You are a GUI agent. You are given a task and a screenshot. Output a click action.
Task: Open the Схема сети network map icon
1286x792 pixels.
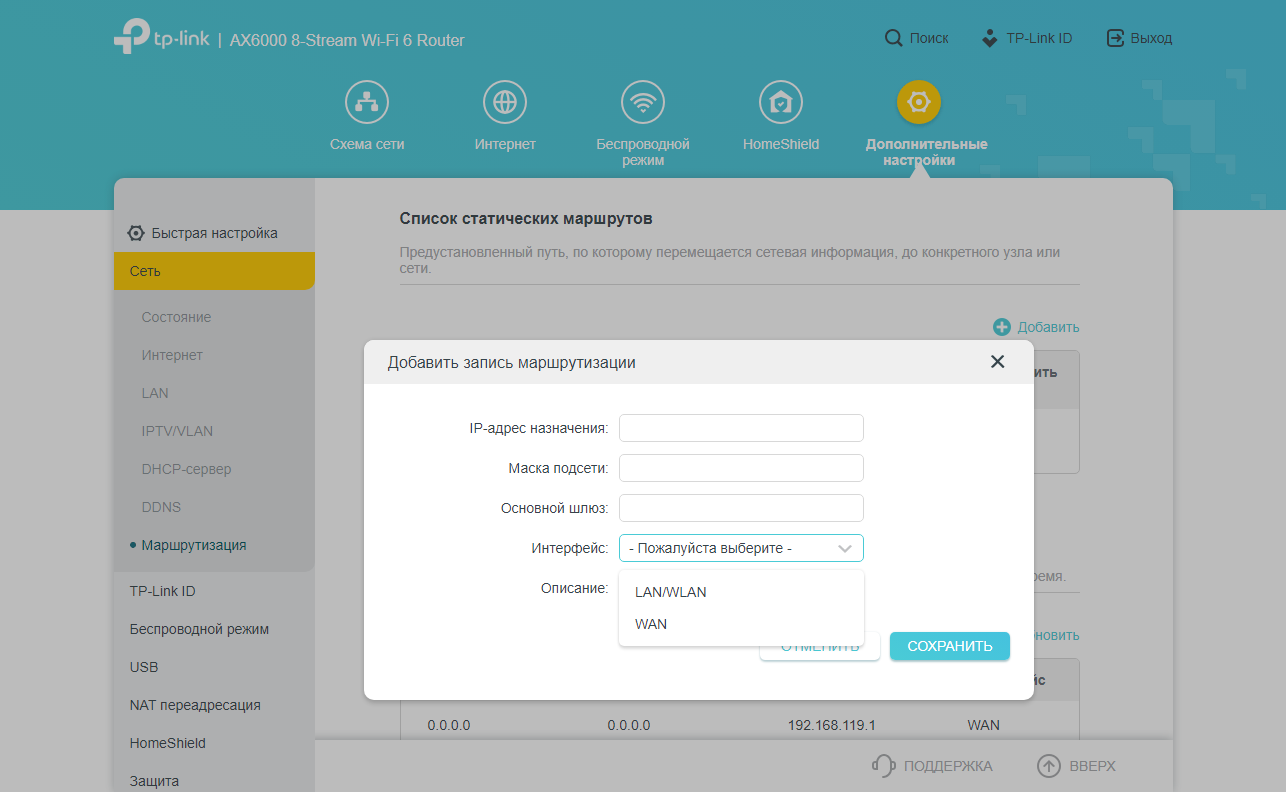367,102
